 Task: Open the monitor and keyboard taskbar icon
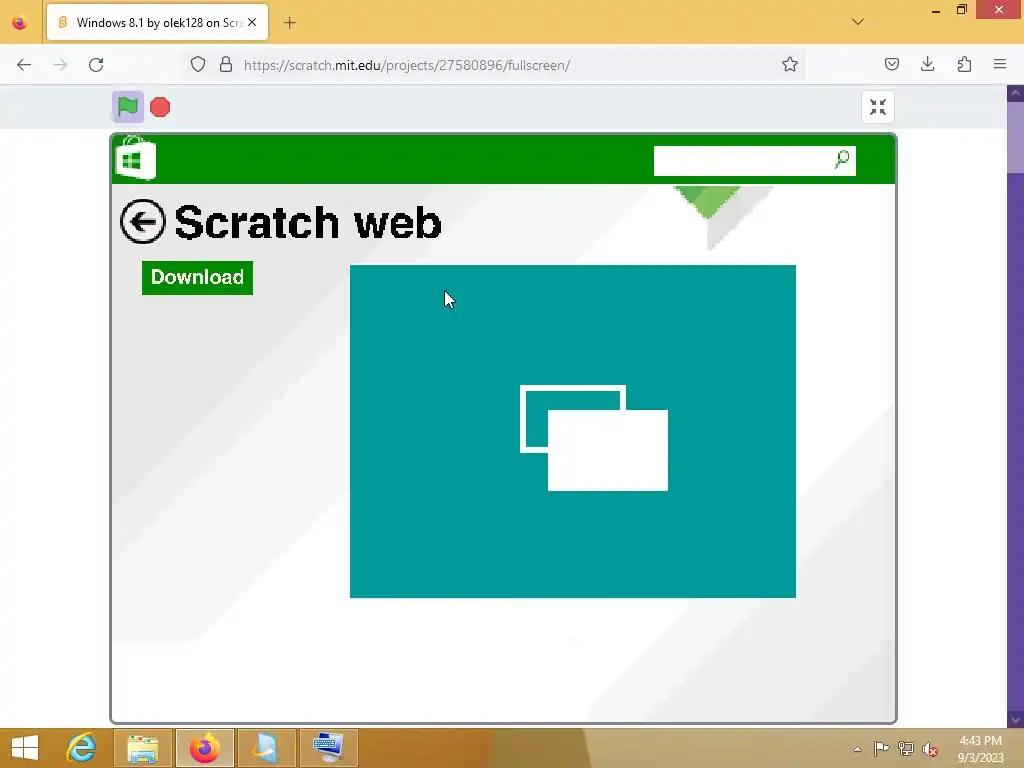(x=328, y=748)
